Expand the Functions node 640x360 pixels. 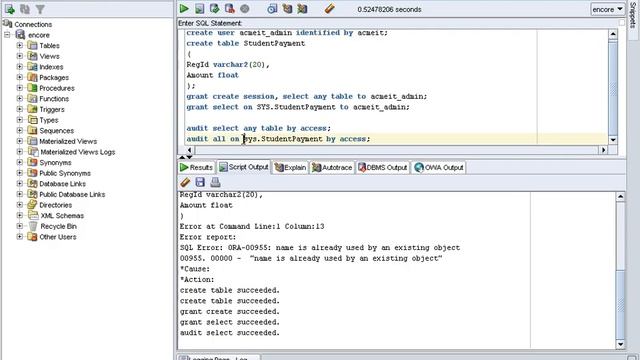coord(20,98)
